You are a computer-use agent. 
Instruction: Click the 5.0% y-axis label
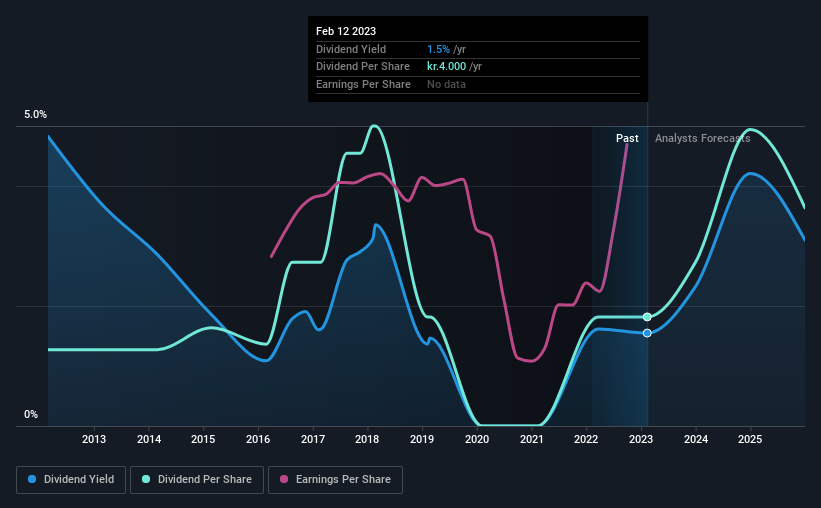tap(35, 114)
